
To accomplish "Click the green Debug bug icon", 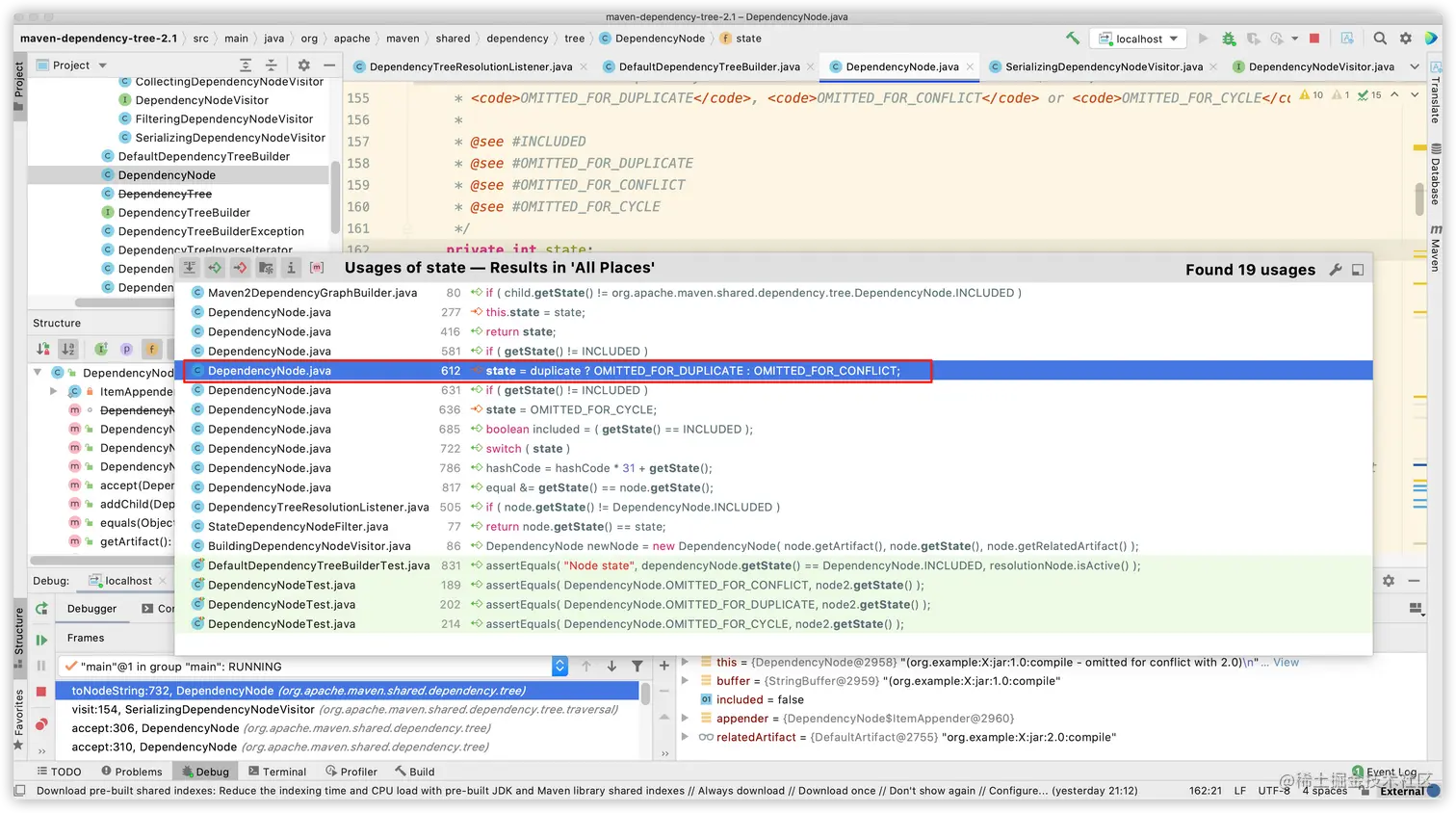I will click(x=1228, y=39).
